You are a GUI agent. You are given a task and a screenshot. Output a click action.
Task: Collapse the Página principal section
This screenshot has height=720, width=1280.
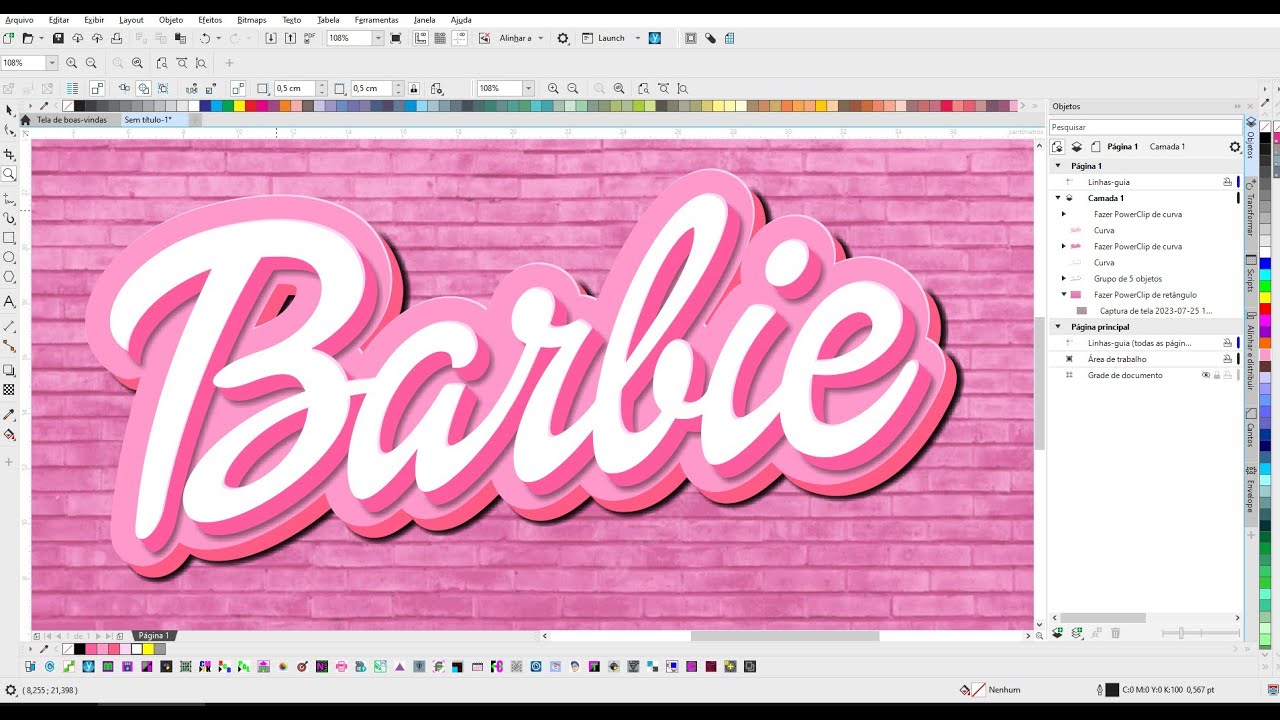click(x=1058, y=326)
